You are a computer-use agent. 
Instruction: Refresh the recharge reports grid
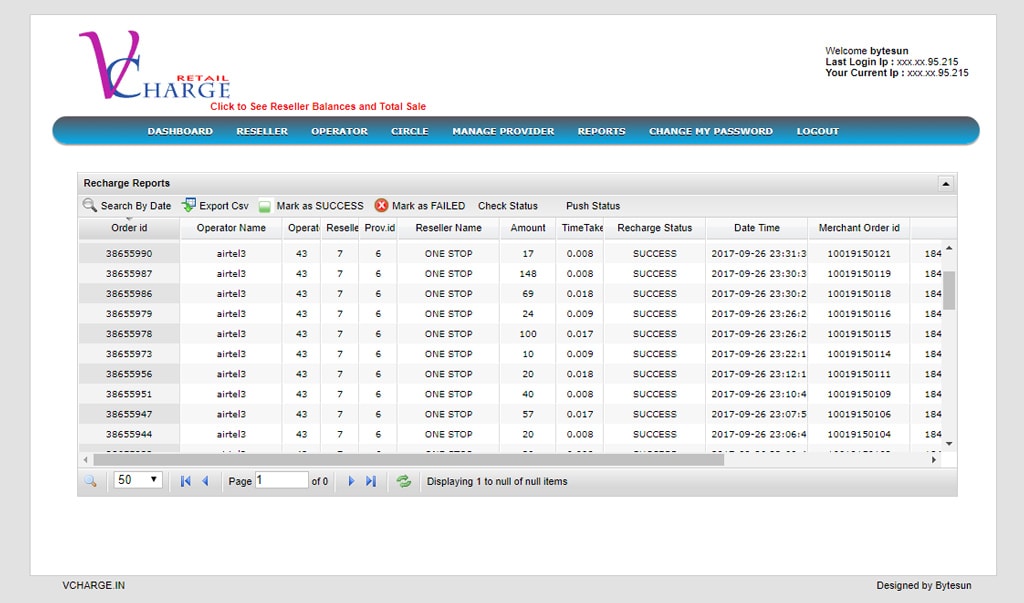(x=404, y=481)
